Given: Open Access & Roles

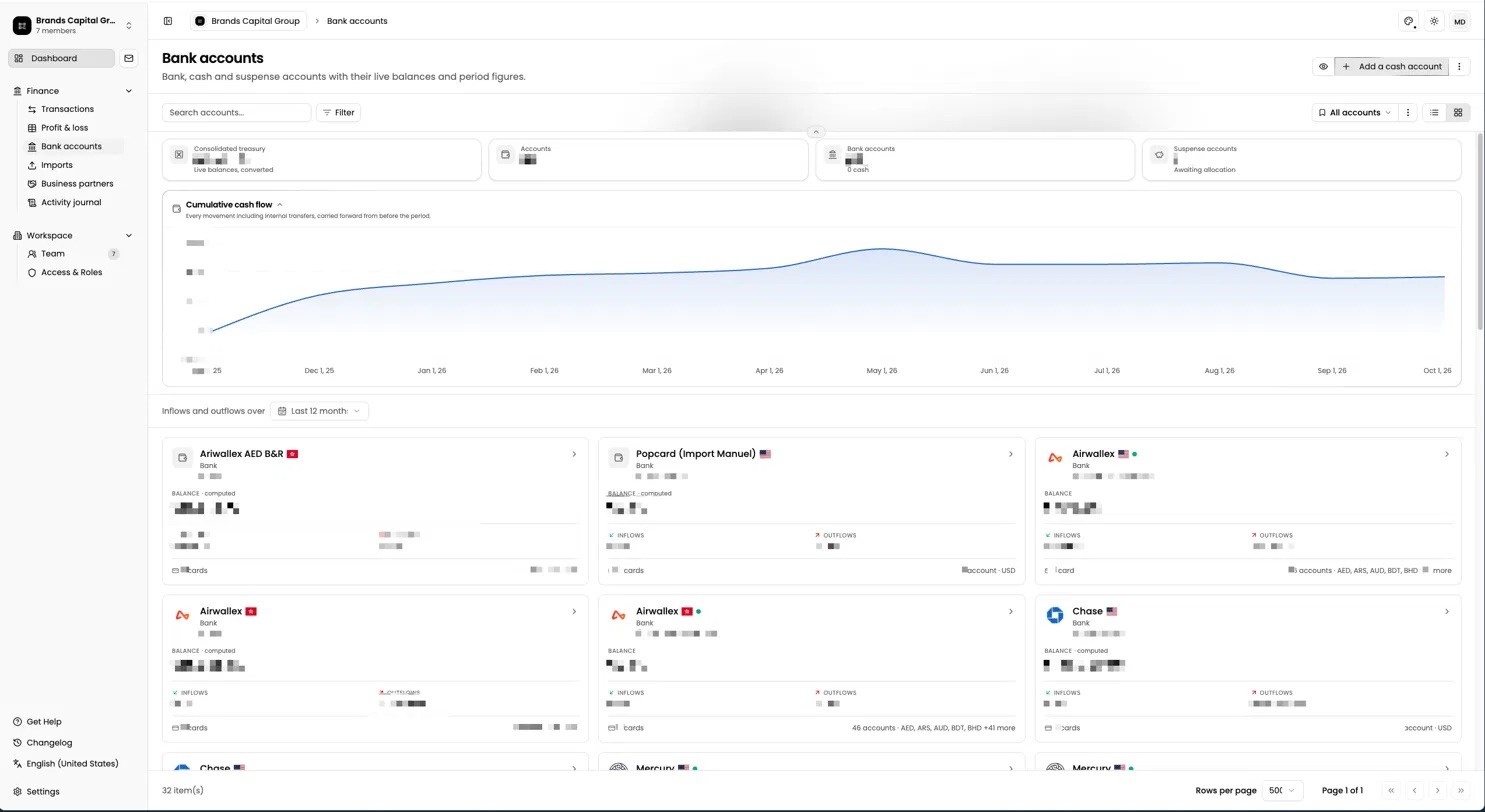Looking at the screenshot, I should (x=71, y=273).
